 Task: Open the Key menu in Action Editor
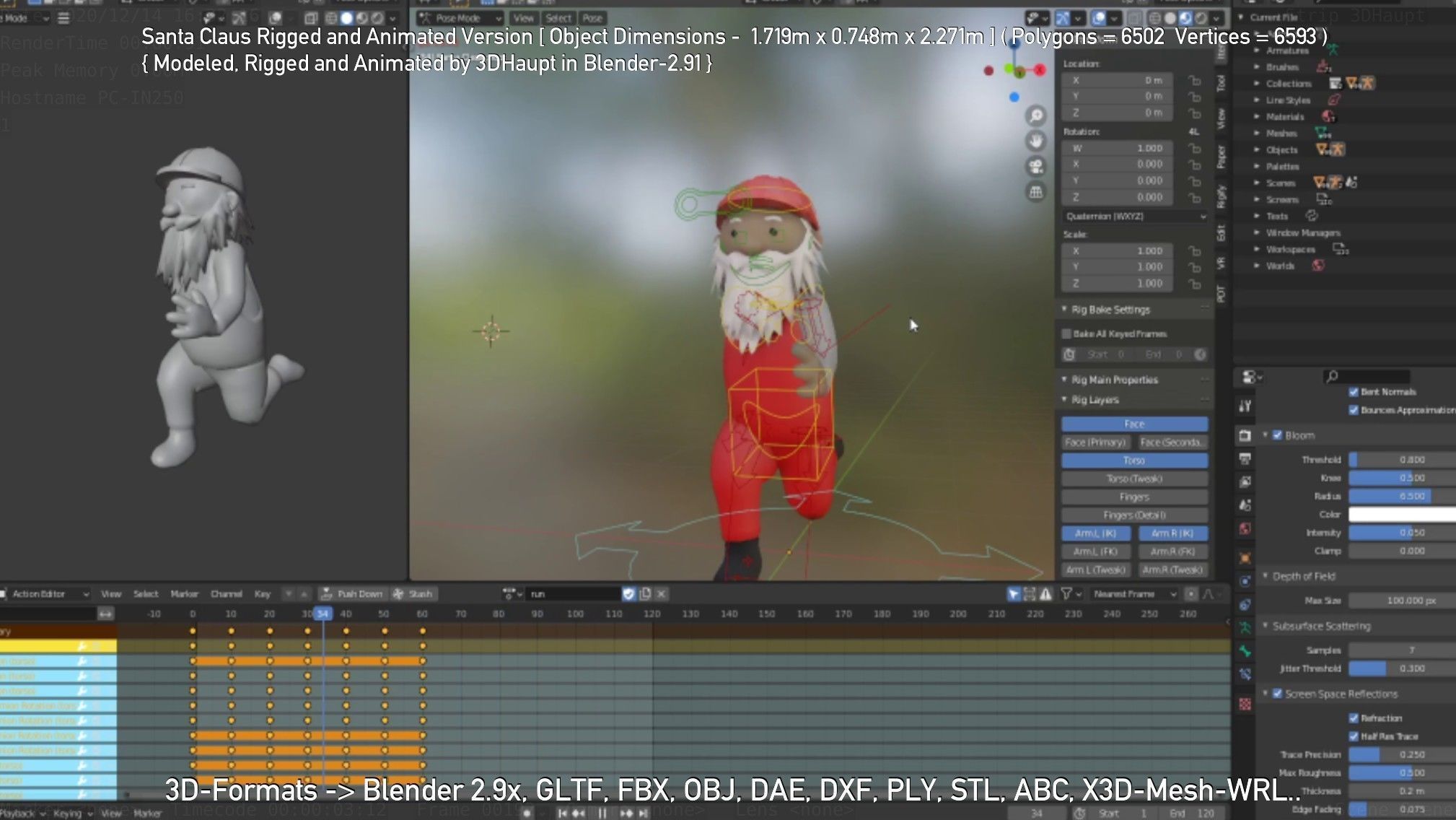(x=262, y=593)
